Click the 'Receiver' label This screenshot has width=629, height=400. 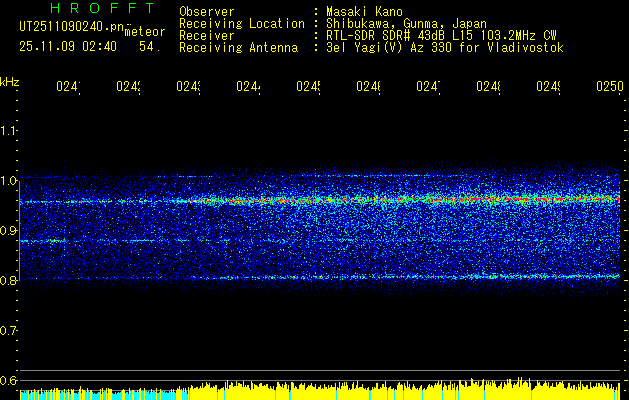pyautogui.click(x=207, y=36)
